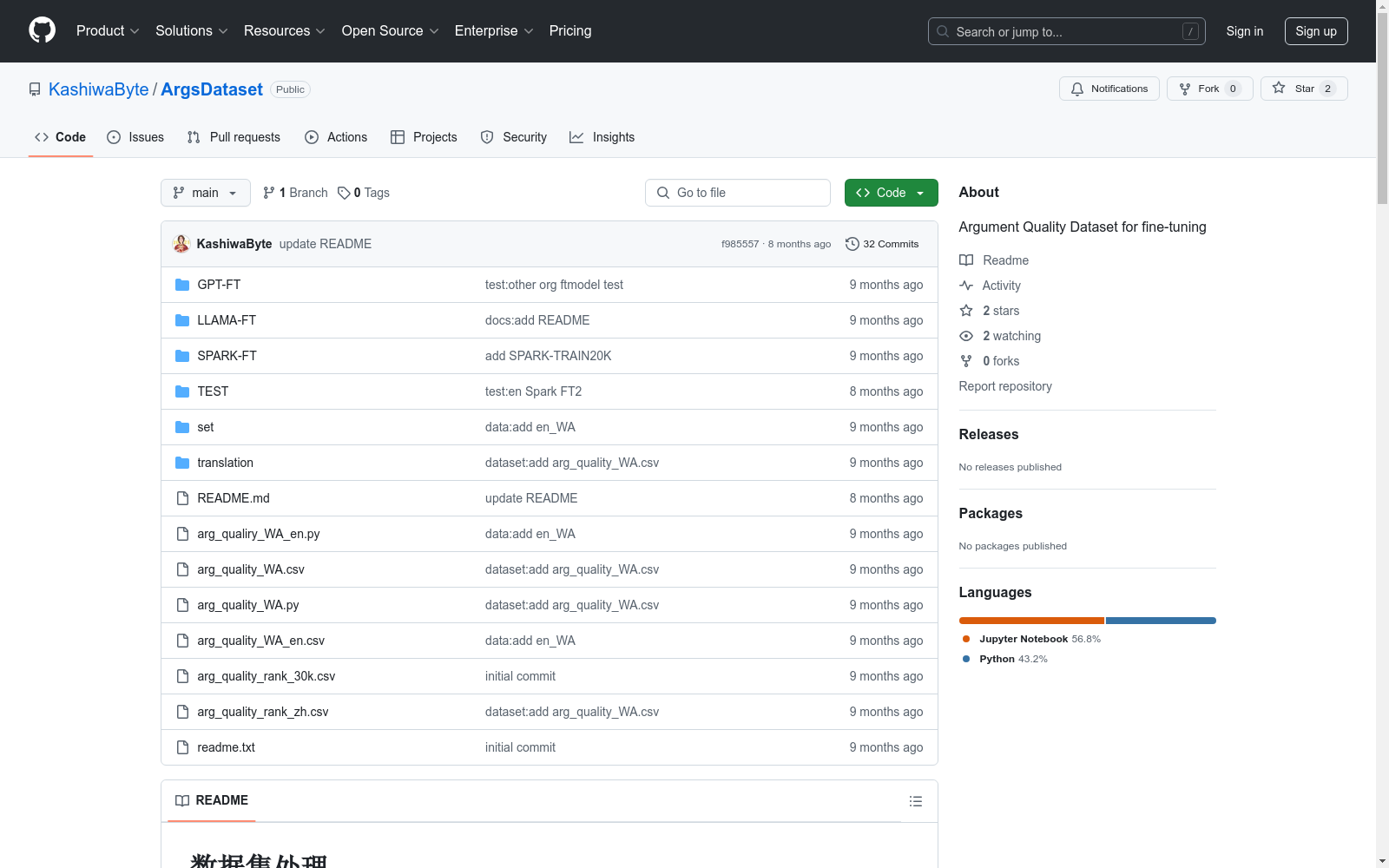The width and height of the screenshot is (1389, 868).
Task: Click the set folder icon
Action: point(182,427)
